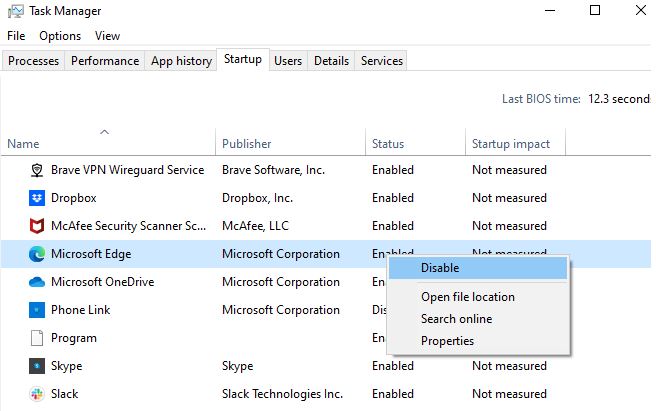Click publisher Slack Technologies Inc.
Image resolution: width=656 pixels, height=411 pixels.
(x=282, y=394)
